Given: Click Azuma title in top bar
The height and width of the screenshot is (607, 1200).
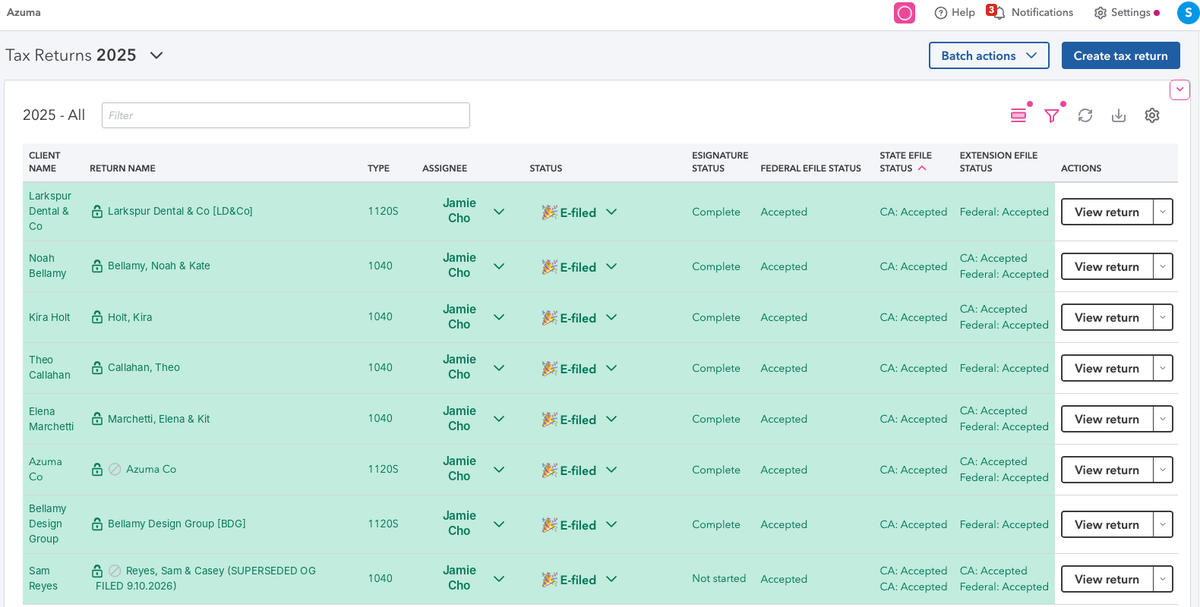Looking at the screenshot, I should click(x=24, y=12).
